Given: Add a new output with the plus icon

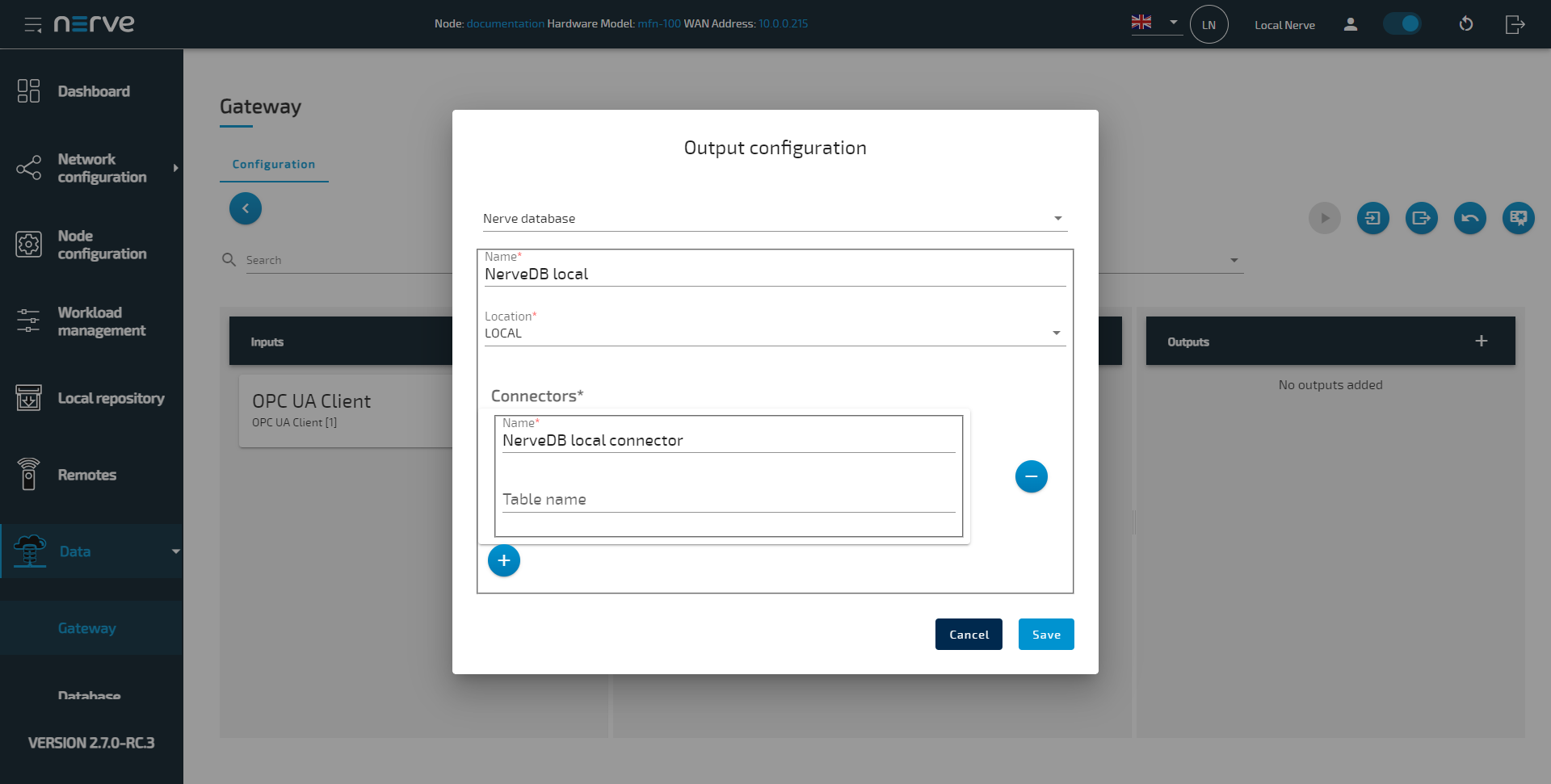Looking at the screenshot, I should click(x=1481, y=341).
